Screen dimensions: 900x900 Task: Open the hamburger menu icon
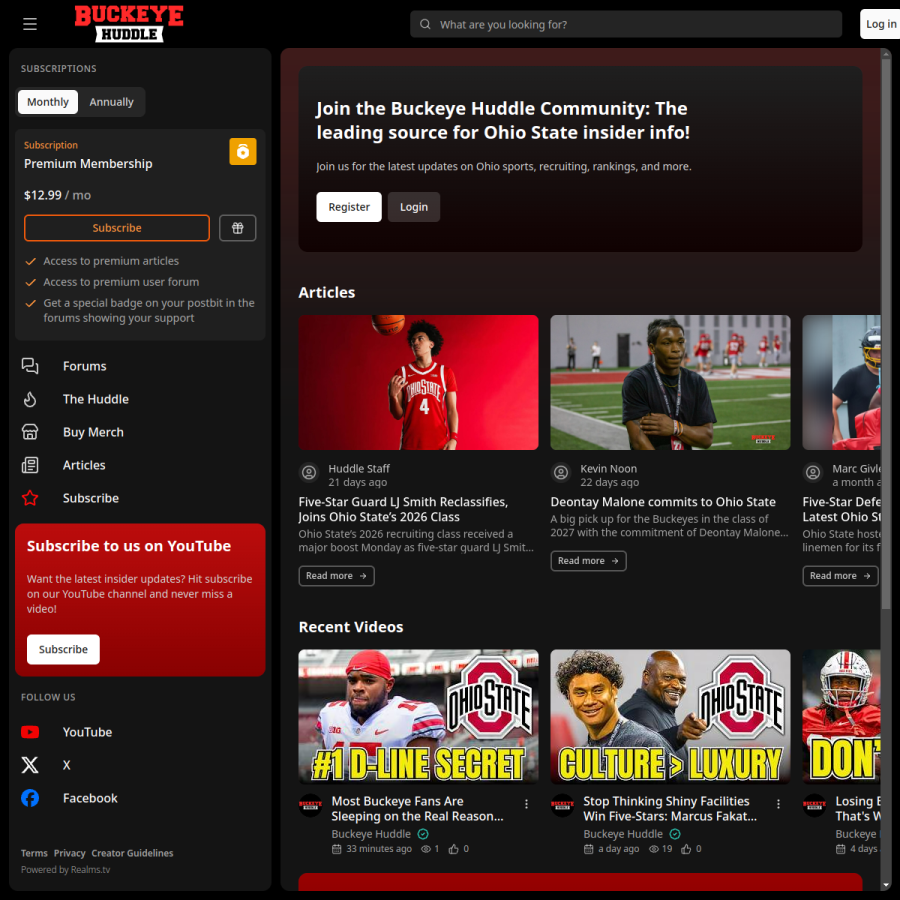click(x=30, y=24)
